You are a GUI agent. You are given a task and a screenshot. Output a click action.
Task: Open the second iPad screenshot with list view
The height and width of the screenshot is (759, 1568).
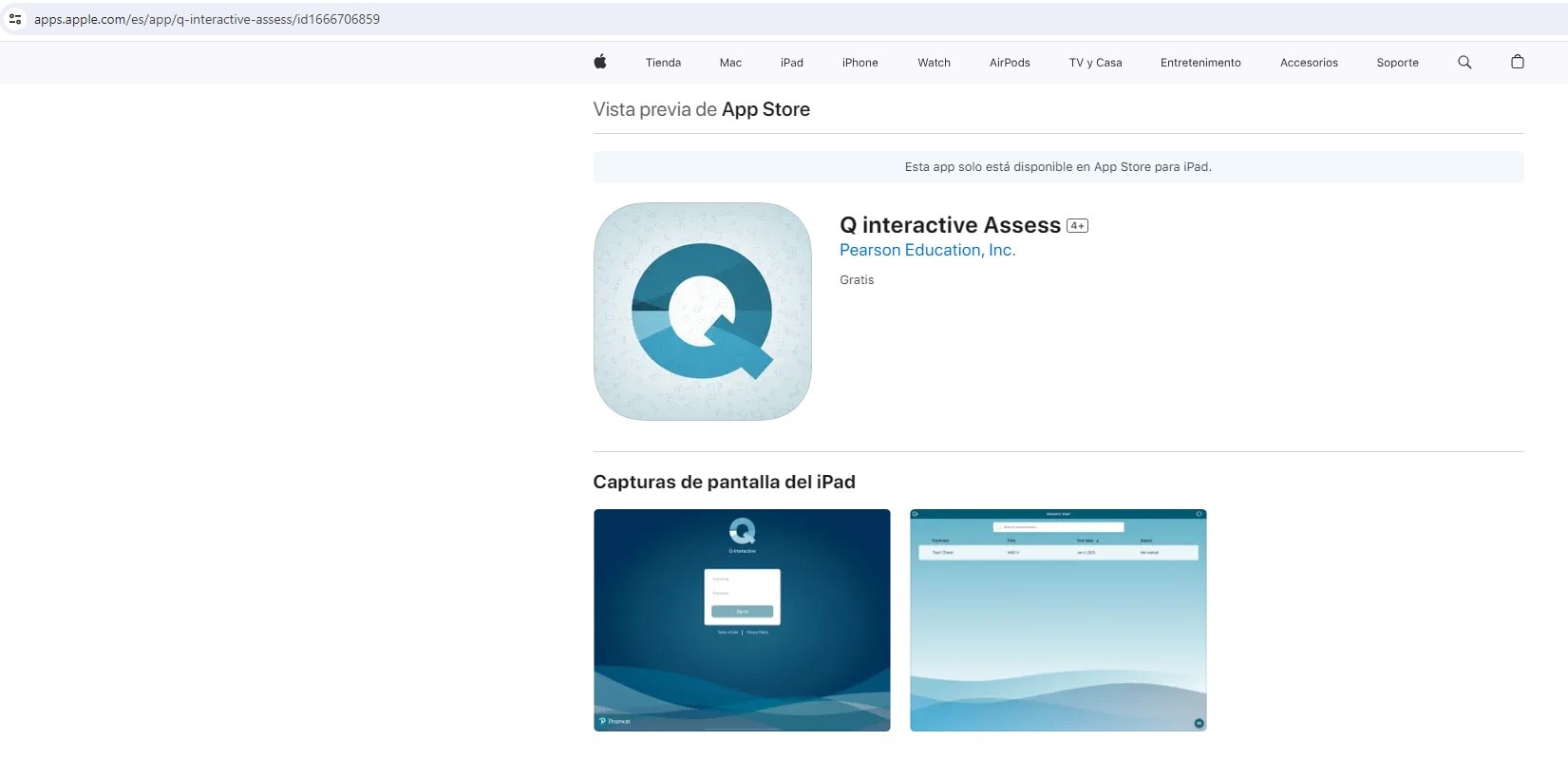point(1057,619)
